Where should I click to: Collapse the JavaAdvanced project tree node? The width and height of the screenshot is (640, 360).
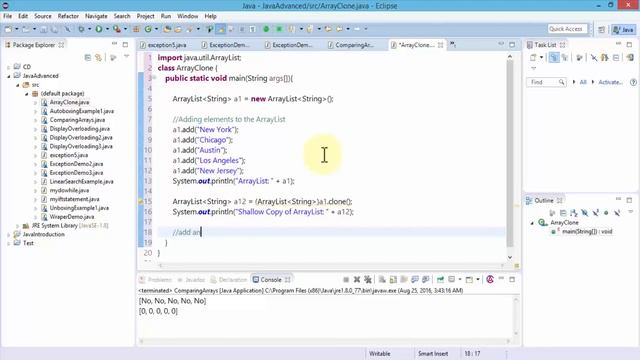[9, 76]
